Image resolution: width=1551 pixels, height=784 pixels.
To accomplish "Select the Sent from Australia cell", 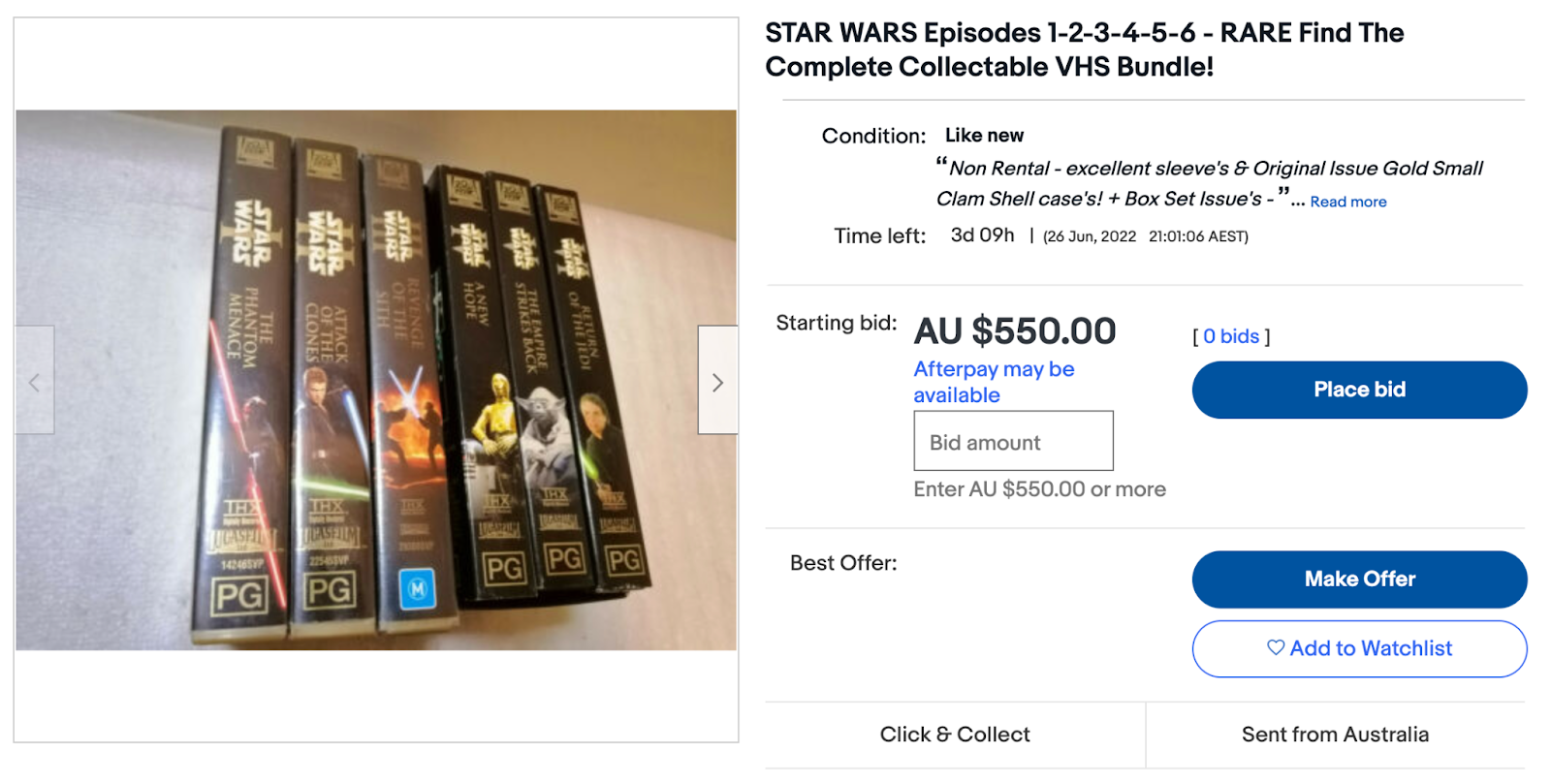I will [x=1335, y=735].
